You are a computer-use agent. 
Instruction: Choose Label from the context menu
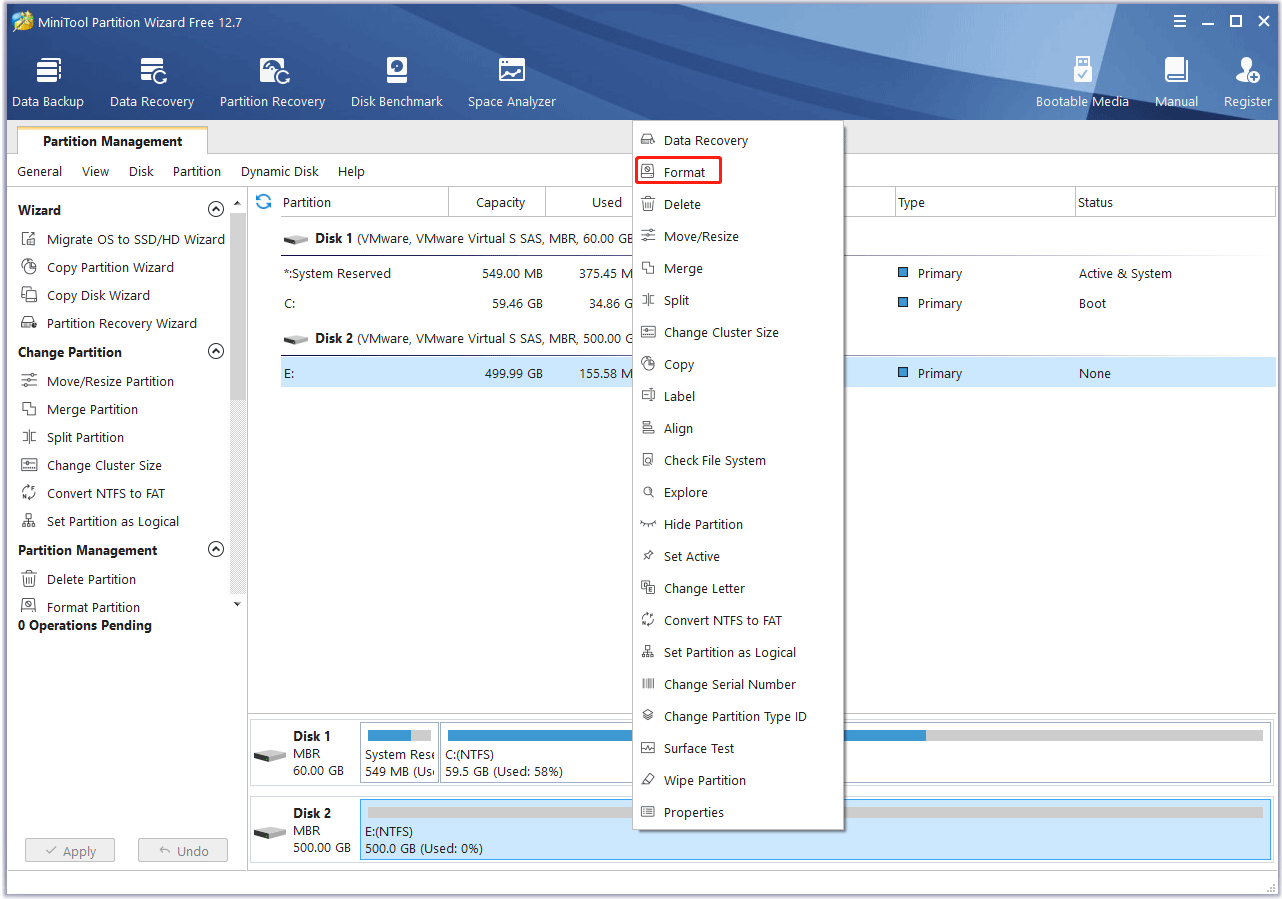(738, 396)
